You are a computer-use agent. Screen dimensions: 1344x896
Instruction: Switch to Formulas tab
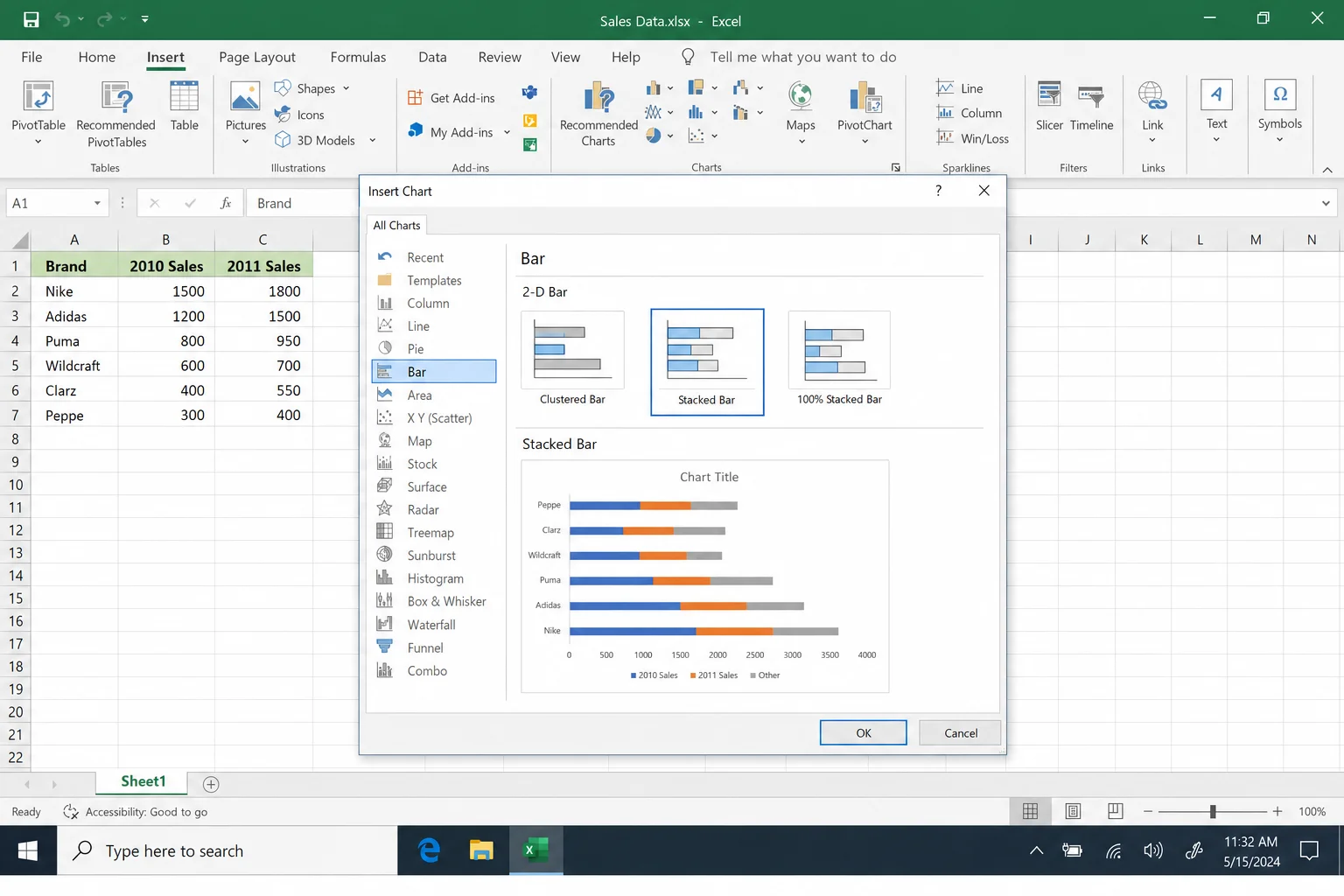coord(358,57)
